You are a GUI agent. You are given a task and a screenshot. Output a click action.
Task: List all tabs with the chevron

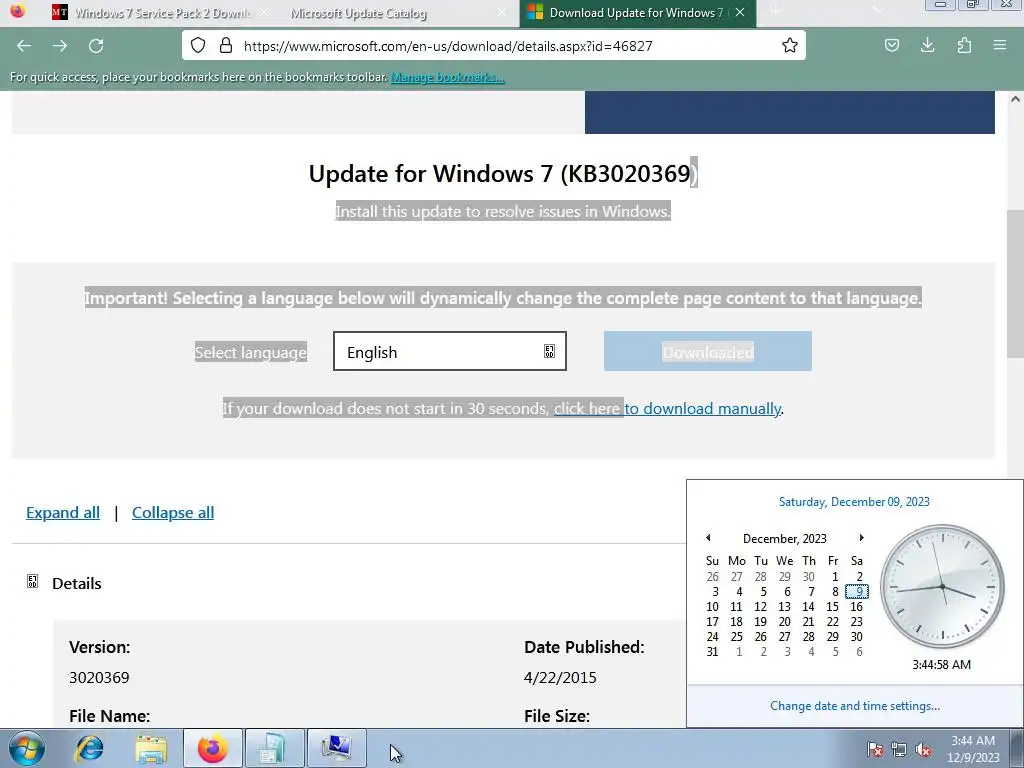877,12
